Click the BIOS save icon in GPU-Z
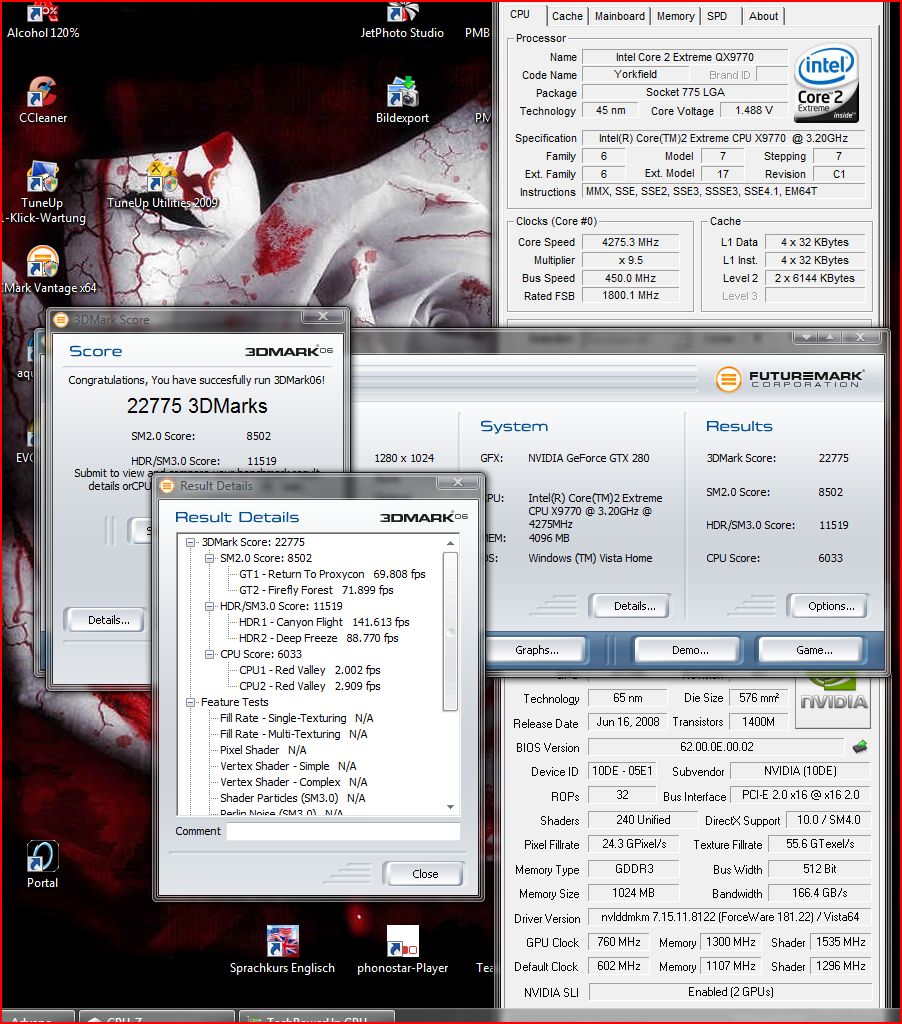The width and height of the screenshot is (902, 1024). pyautogui.click(x=860, y=746)
